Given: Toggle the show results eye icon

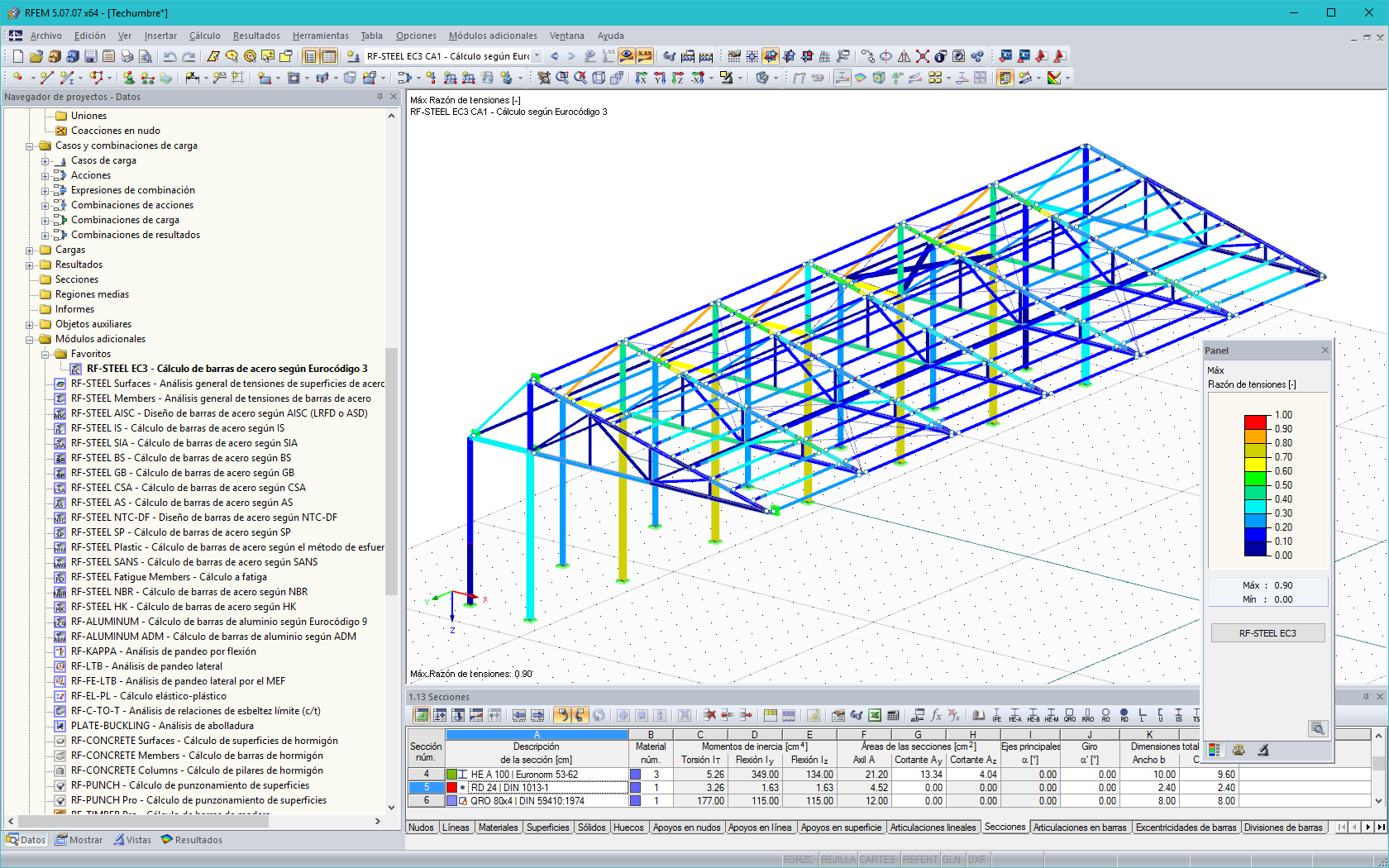Looking at the screenshot, I should 627,56.
